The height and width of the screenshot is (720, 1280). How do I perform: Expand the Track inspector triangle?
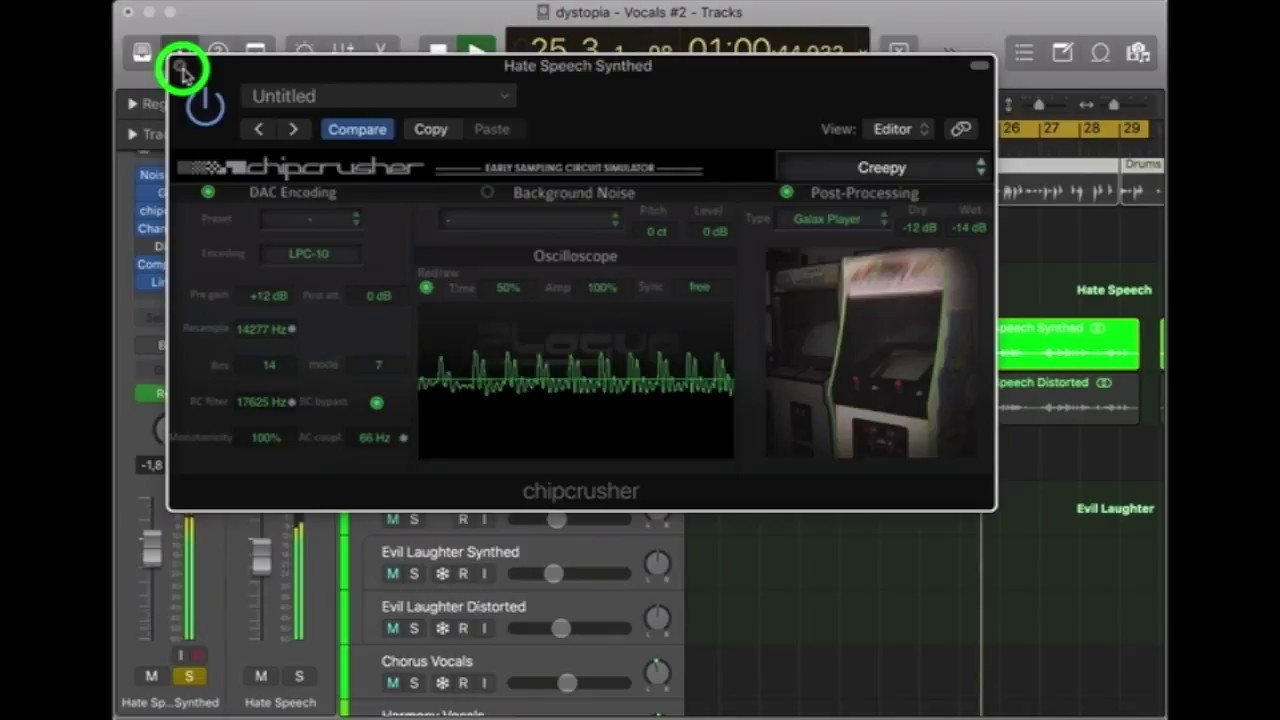click(132, 133)
